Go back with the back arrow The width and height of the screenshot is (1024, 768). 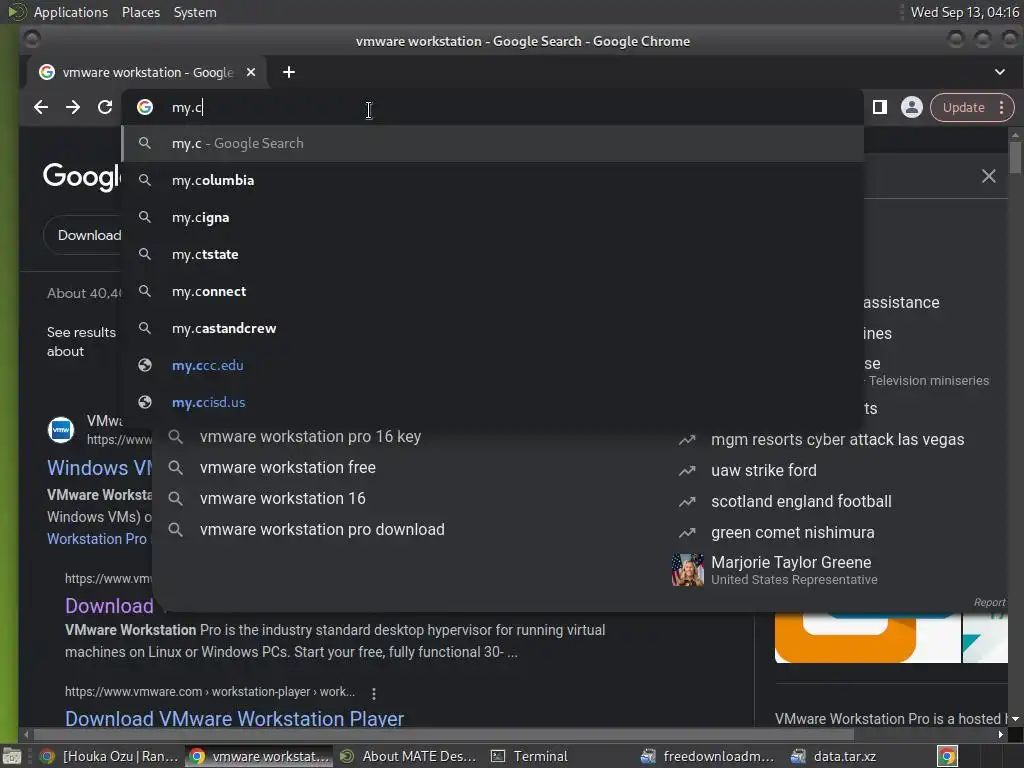pyautogui.click(x=40, y=107)
